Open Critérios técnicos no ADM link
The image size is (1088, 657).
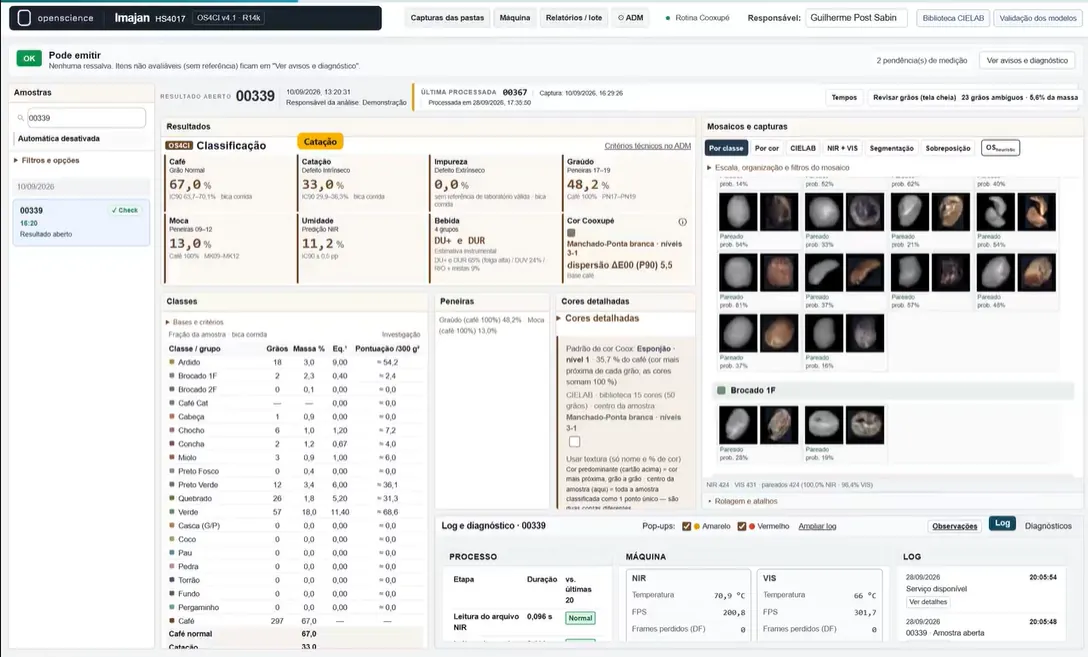pyautogui.click(x=647, y=146)
